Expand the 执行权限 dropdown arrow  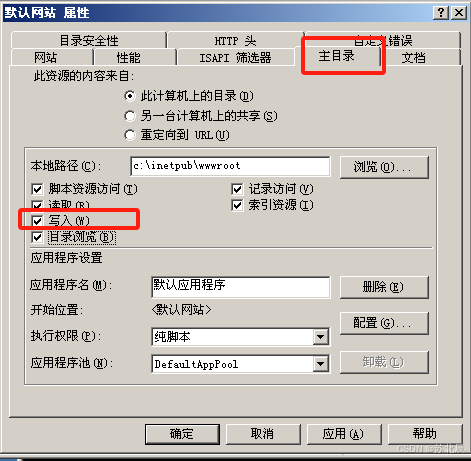[x=321, y=337]
